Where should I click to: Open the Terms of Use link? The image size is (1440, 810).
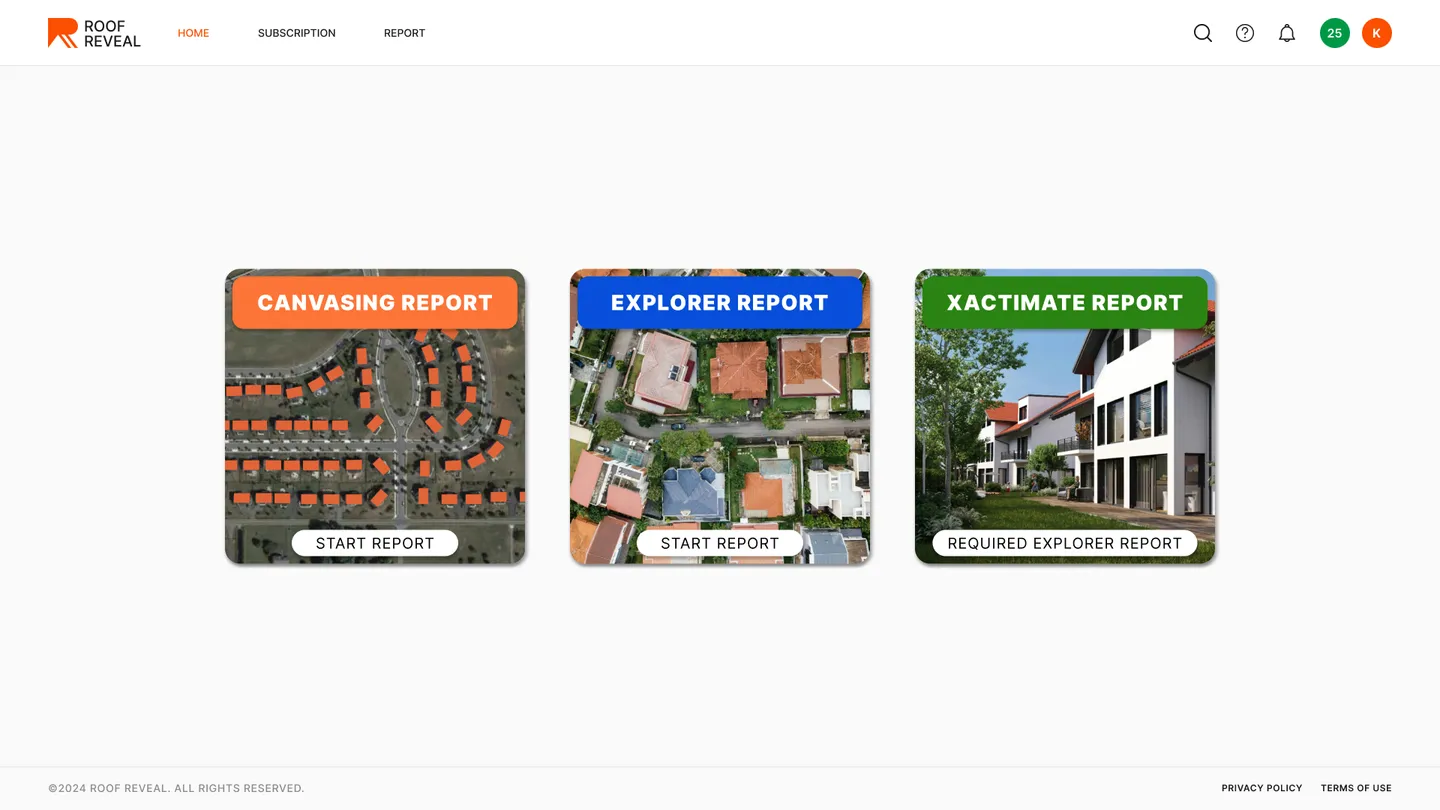pyautogui.click(x=1356, y=788)
